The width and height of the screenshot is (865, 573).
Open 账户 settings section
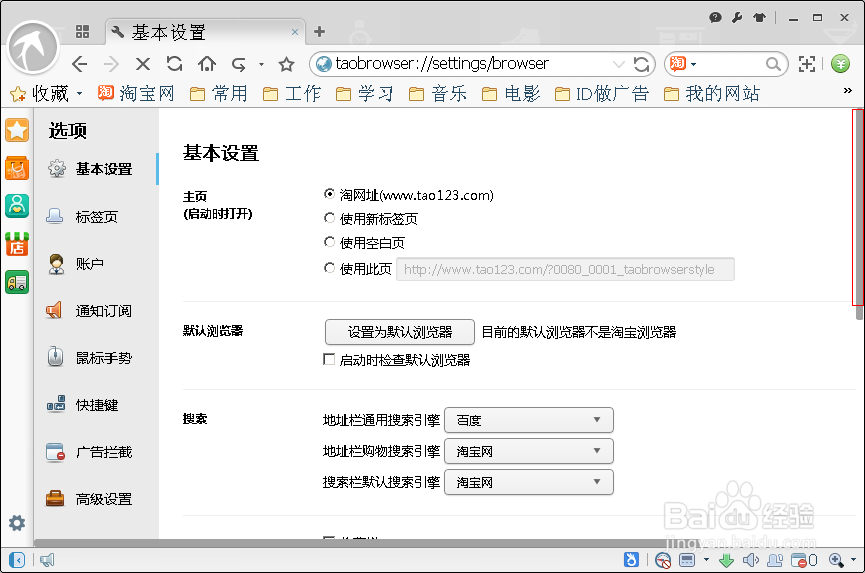tap(97, 264)
